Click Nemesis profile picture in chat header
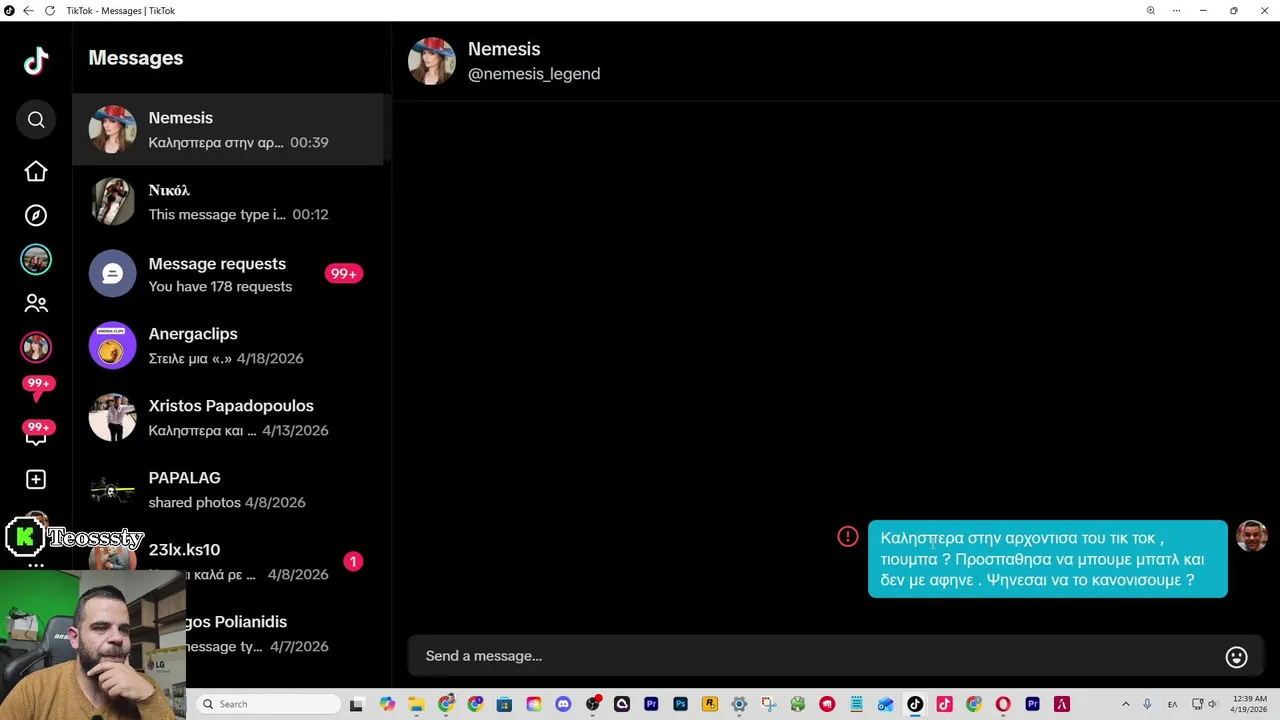The image size is (1280, 720). coord(432,61)
